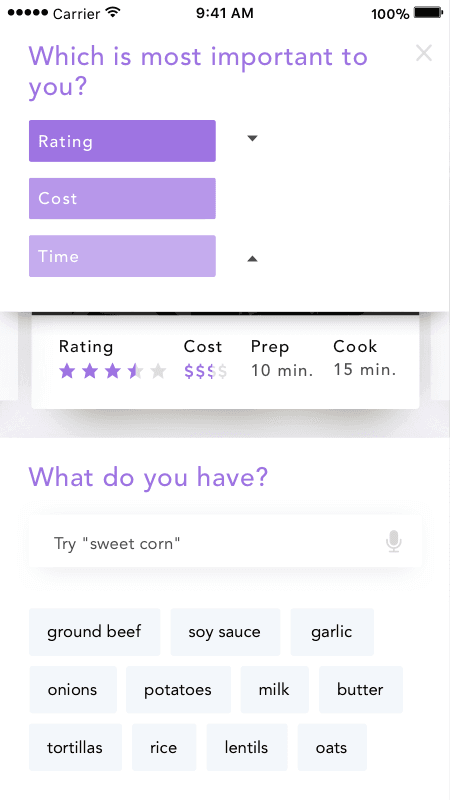450x800 pixels.
Task: Select the tortillas ingredient chip
Action: tap(76, 747)
